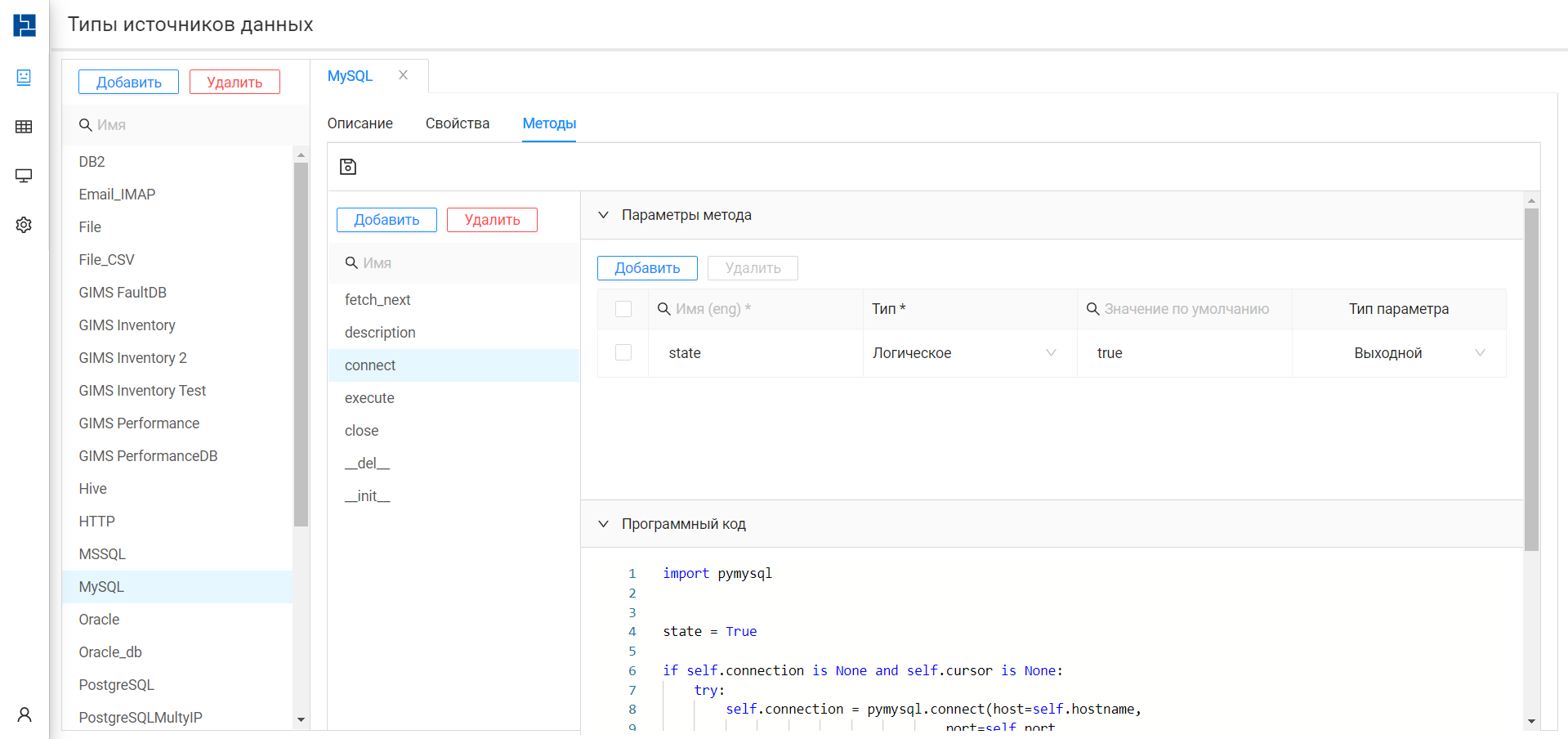Open the table grid sidebar icon
Viewport: 1568px width, 739px height.
[x=24, y=127]
